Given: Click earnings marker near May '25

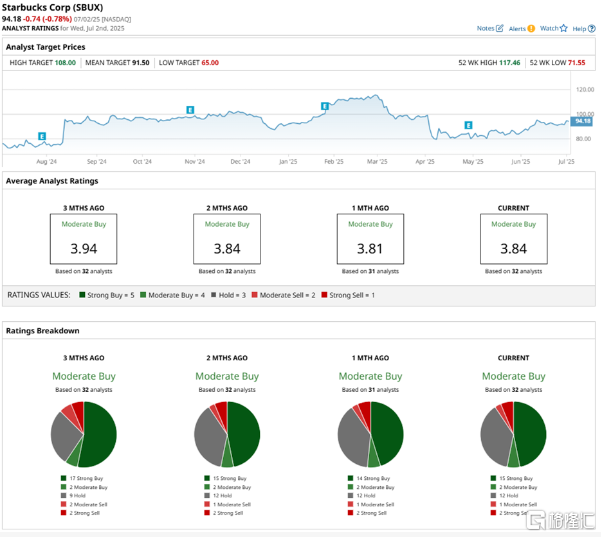Looking at the screenshot, I should point(468,125).
